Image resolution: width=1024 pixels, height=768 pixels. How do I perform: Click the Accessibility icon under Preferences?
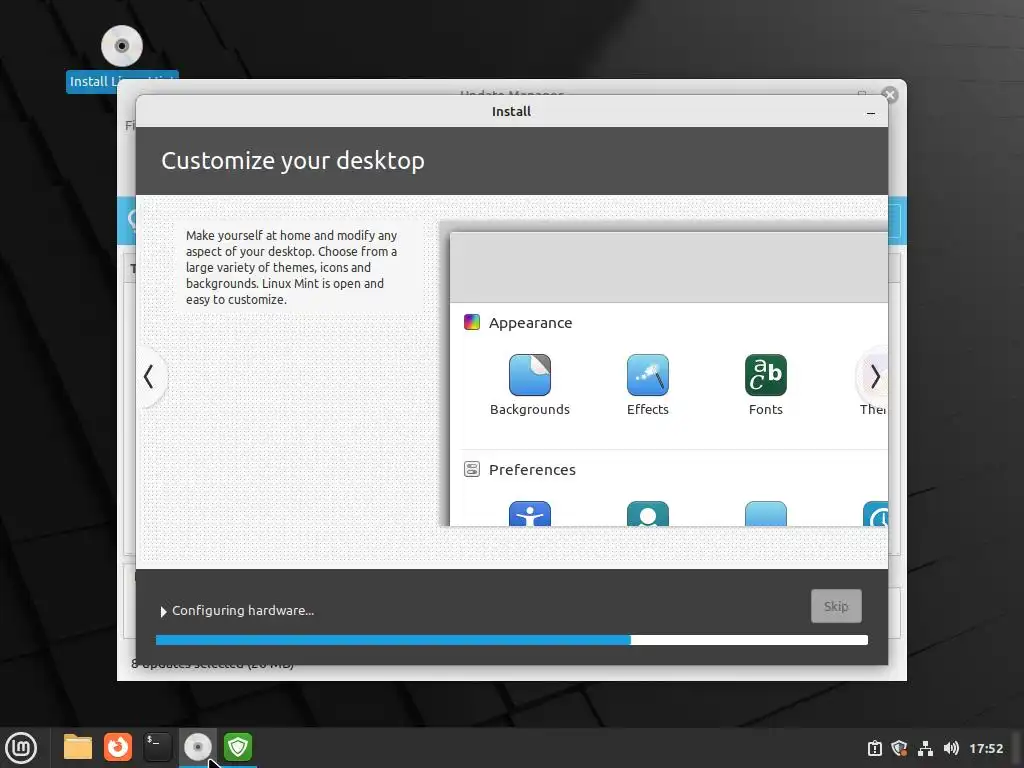[530, 513]
